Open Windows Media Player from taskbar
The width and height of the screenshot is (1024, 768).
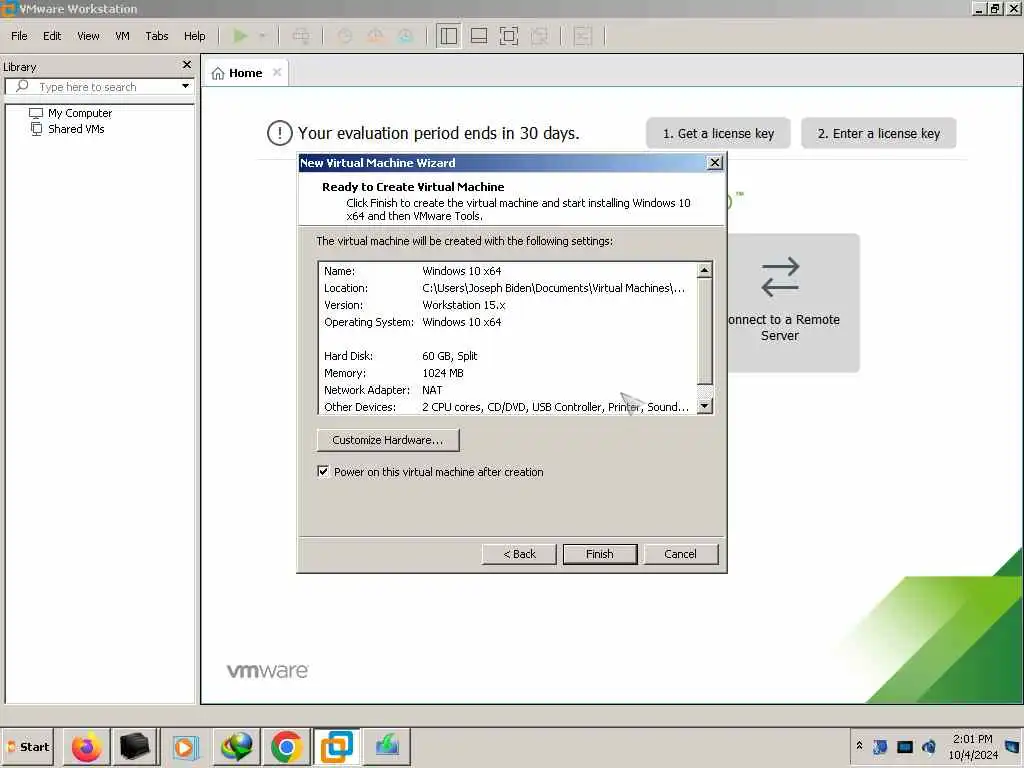[185, 746]
